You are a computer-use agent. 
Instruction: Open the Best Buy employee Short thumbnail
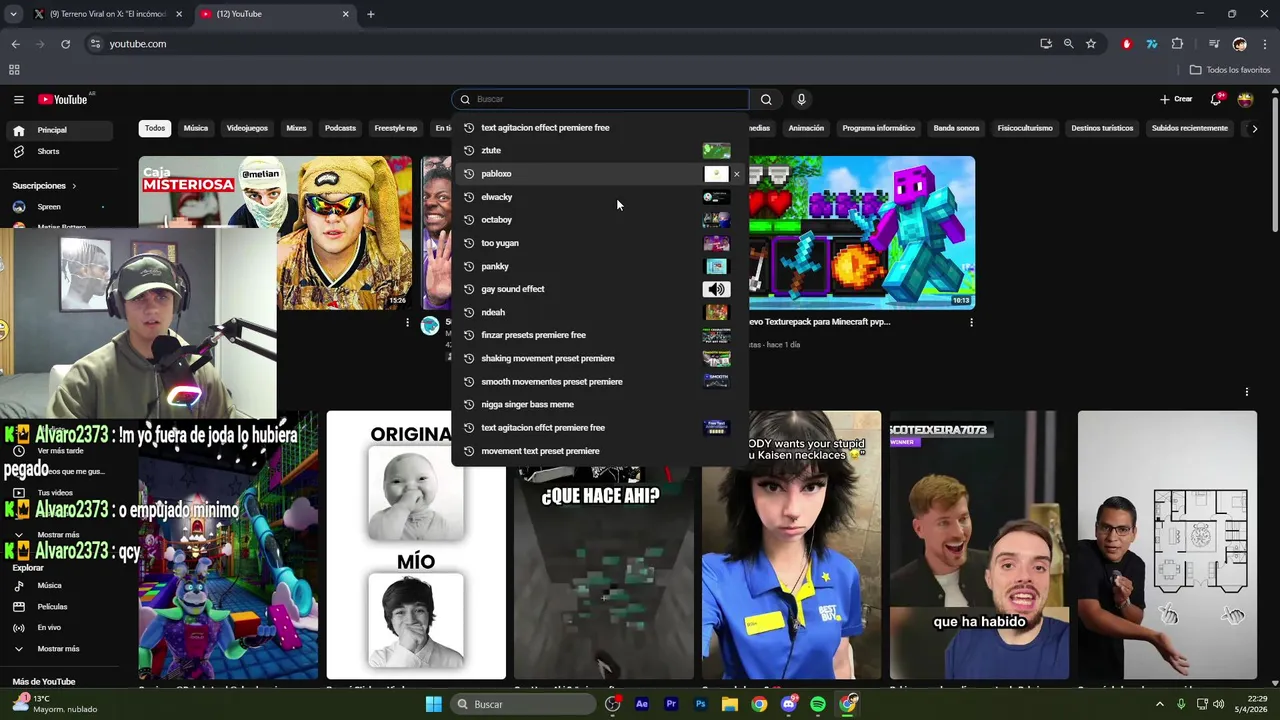pos(791,545)
